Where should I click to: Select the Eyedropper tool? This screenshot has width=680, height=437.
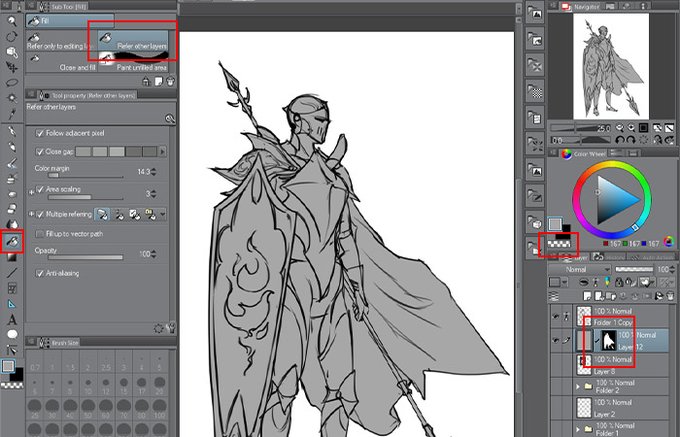point(12,114)
